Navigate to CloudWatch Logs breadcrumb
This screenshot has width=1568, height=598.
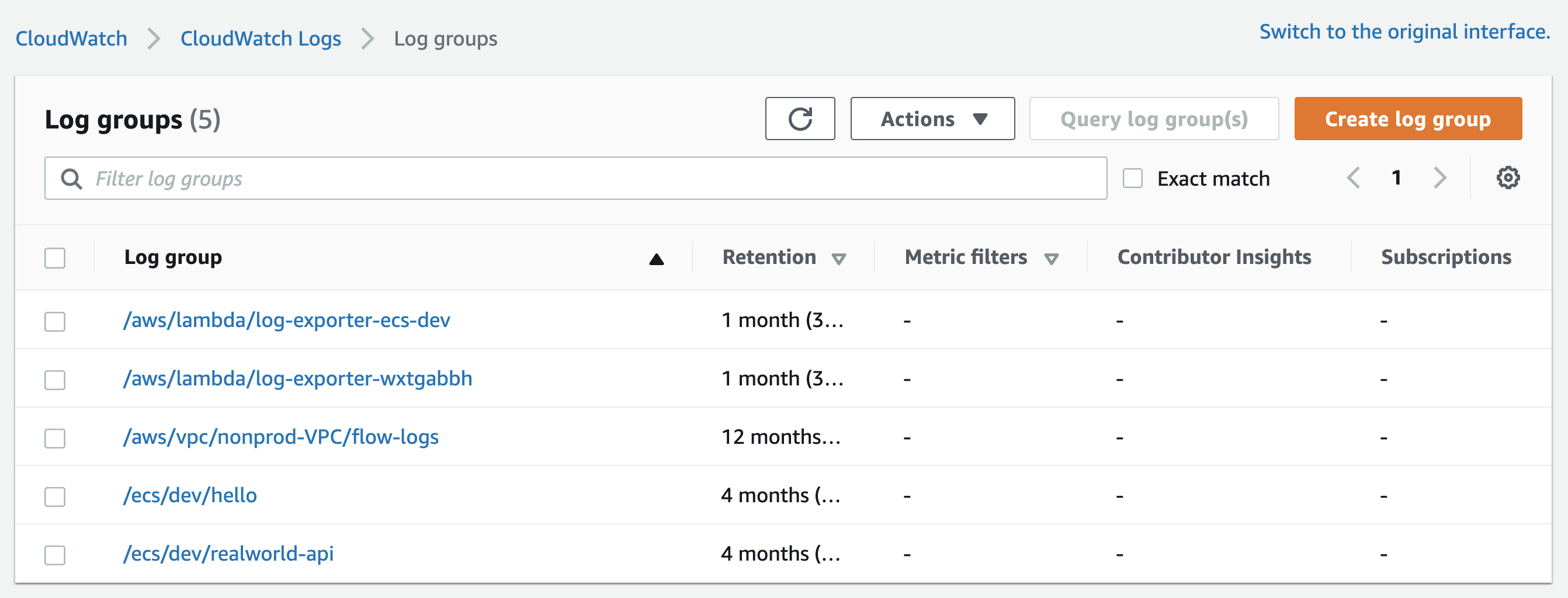261,38
